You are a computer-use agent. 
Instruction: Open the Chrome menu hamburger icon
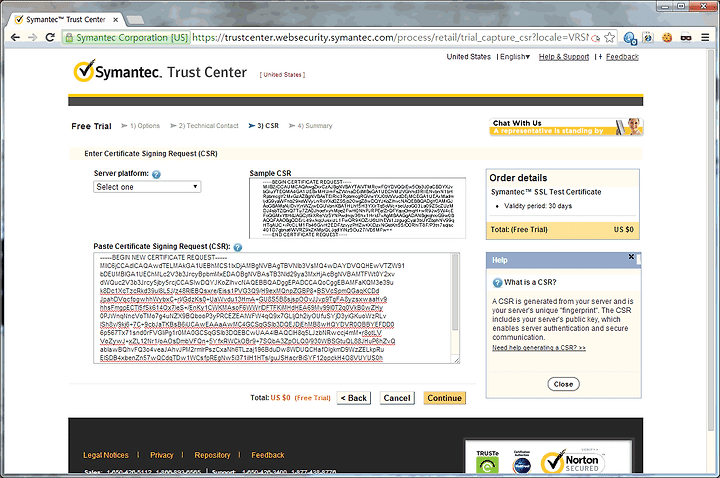click(705, 38)
